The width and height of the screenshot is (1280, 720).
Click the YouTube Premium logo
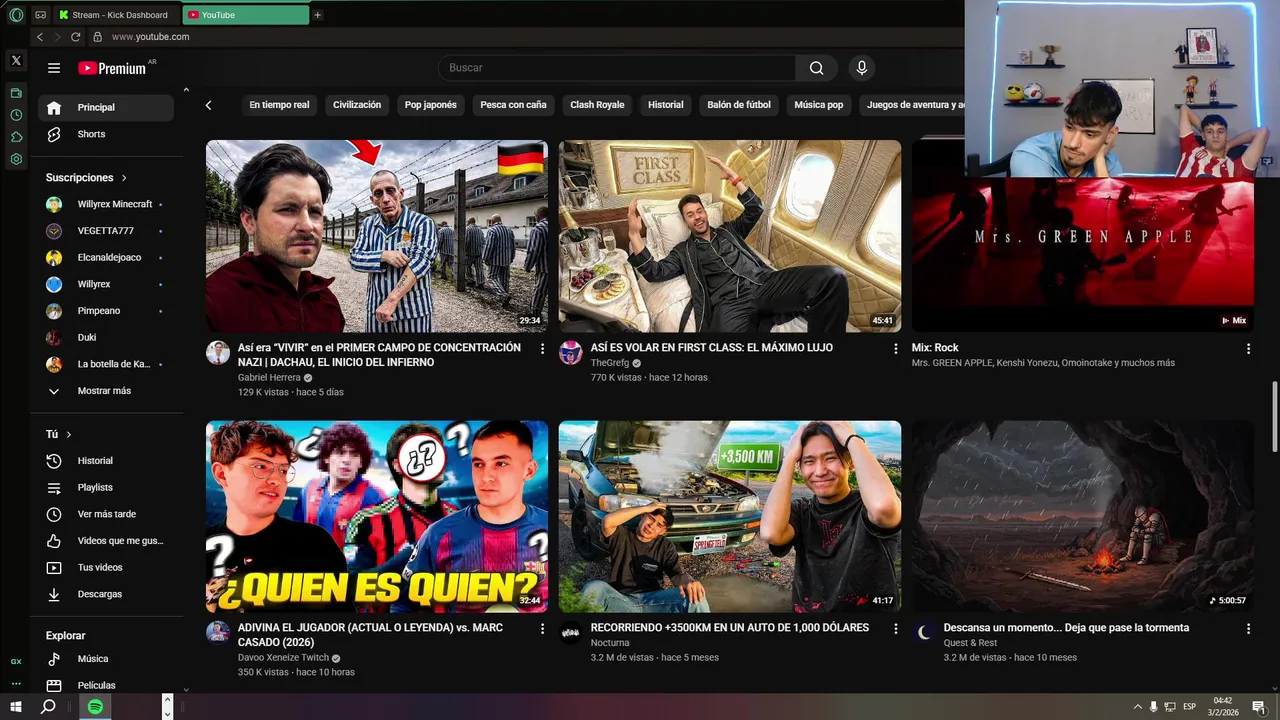click(x=112, y=68)
